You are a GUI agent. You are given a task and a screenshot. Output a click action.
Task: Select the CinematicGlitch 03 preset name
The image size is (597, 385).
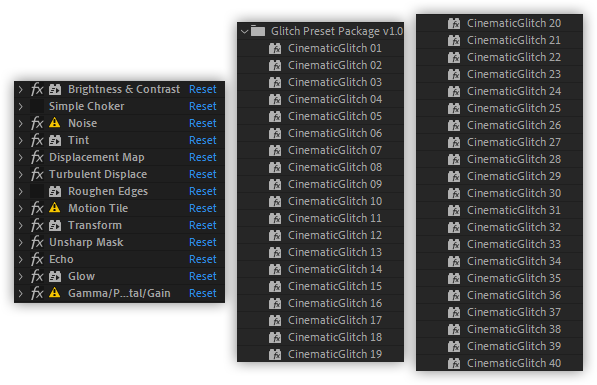tap(335, 82)
